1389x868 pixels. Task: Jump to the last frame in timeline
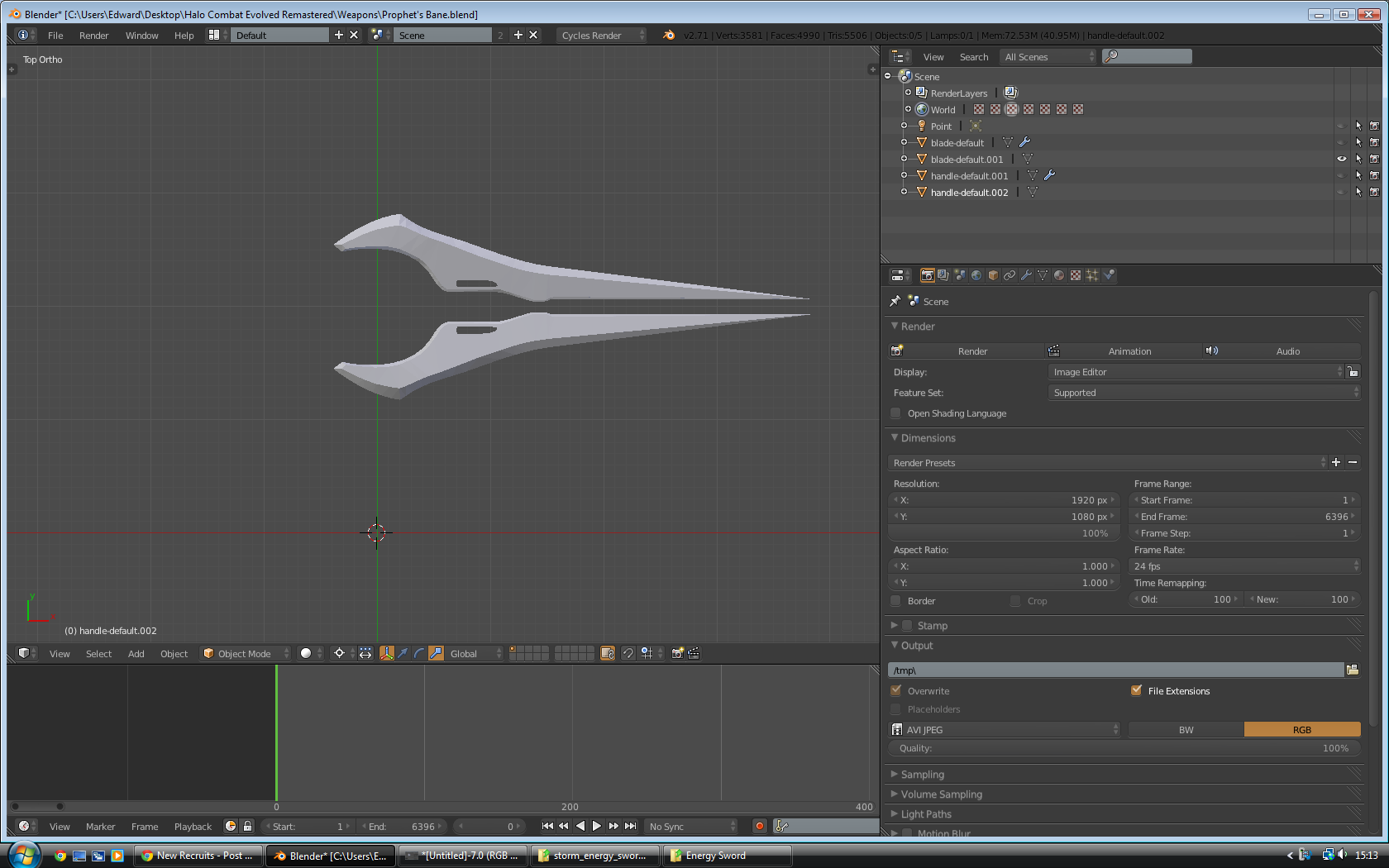click(631, 826)
